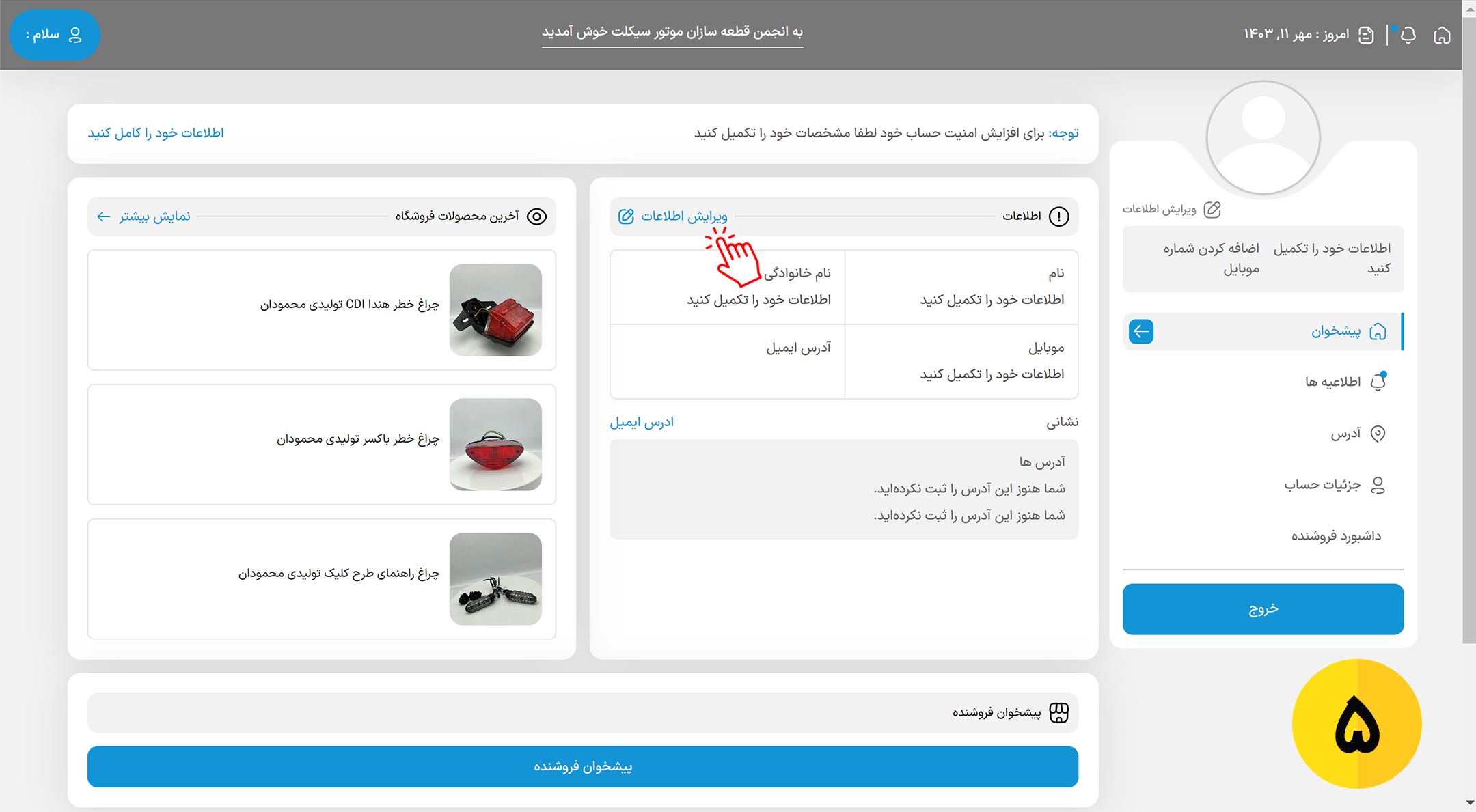1476x812 pixels.
Task: Open آدرس in the sidebar menu
Action: click(x=1345, y=434)
